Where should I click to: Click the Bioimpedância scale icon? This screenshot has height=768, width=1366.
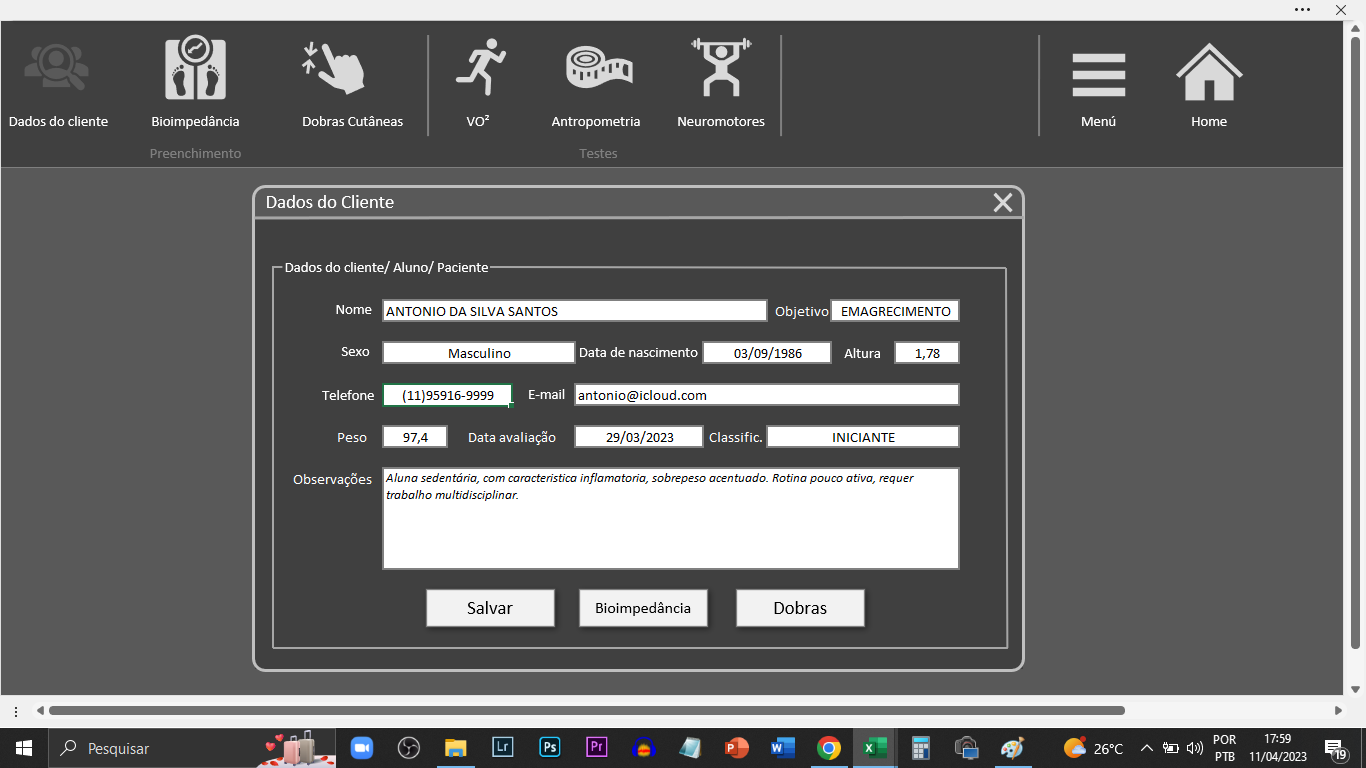point(195,69)
